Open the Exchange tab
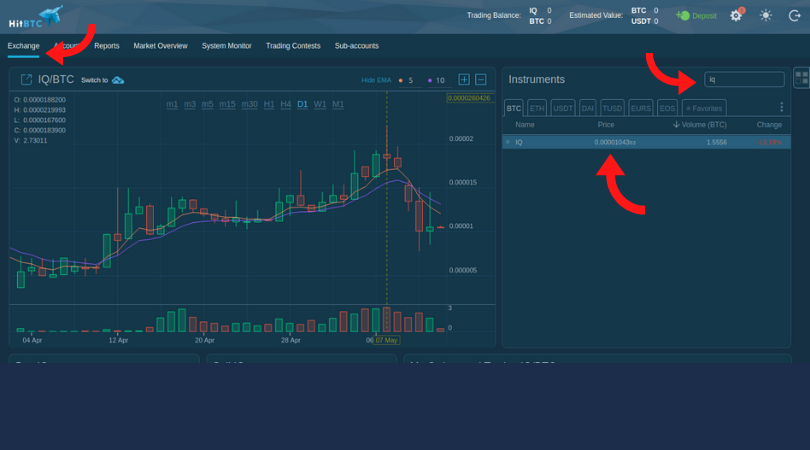This screenshot has height=450, width=810. [x=23, y=46]
